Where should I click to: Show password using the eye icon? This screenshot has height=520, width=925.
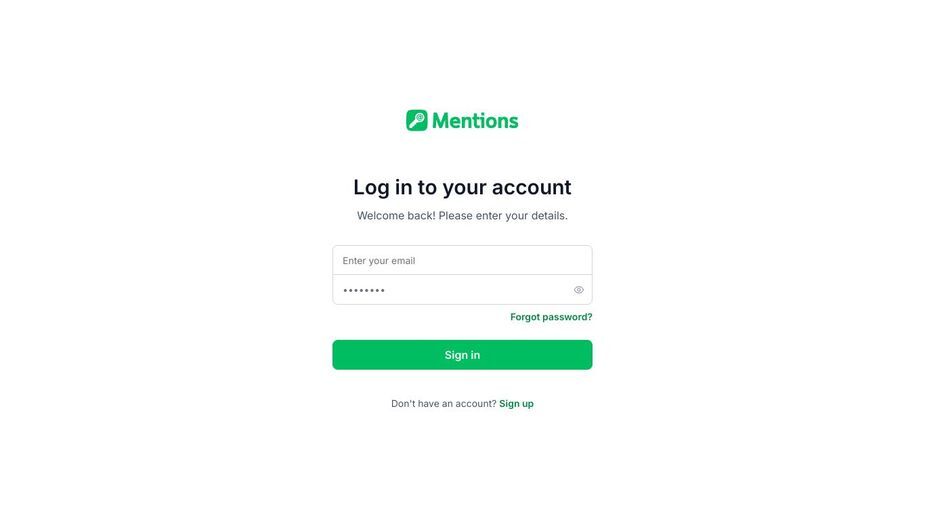click(x=579, y=290)
